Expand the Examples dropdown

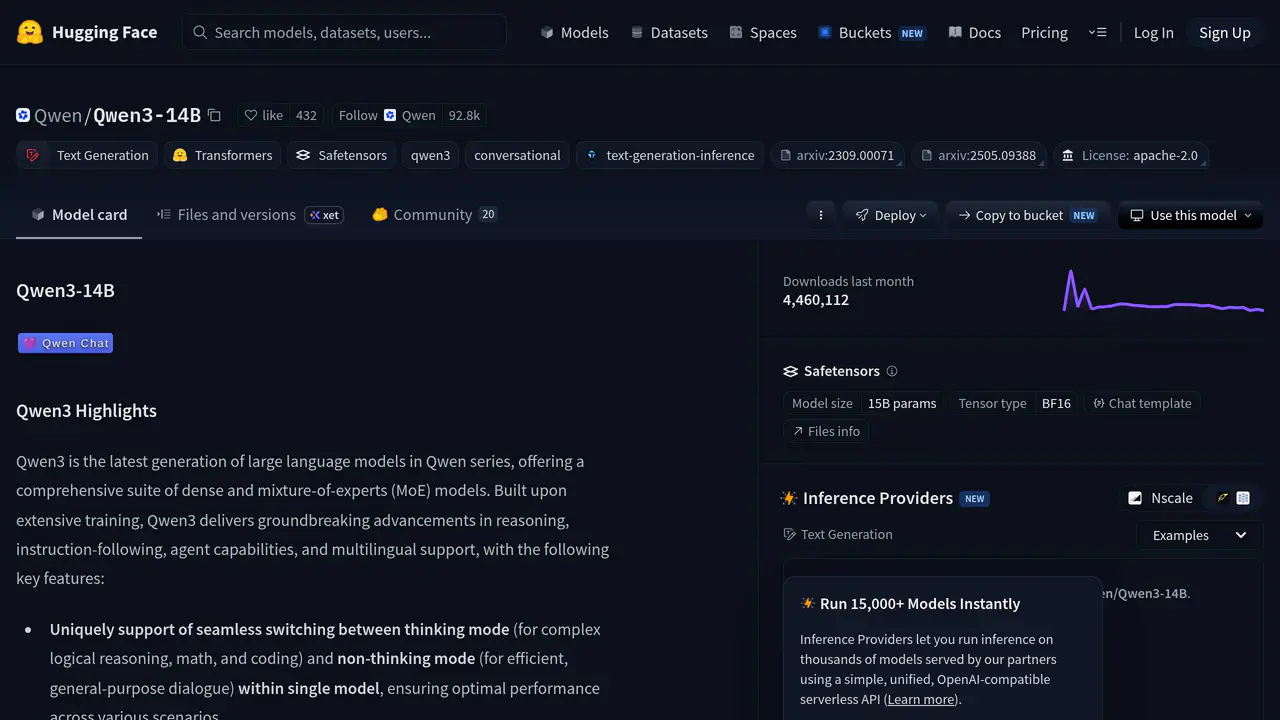[x=1200, y=535]
